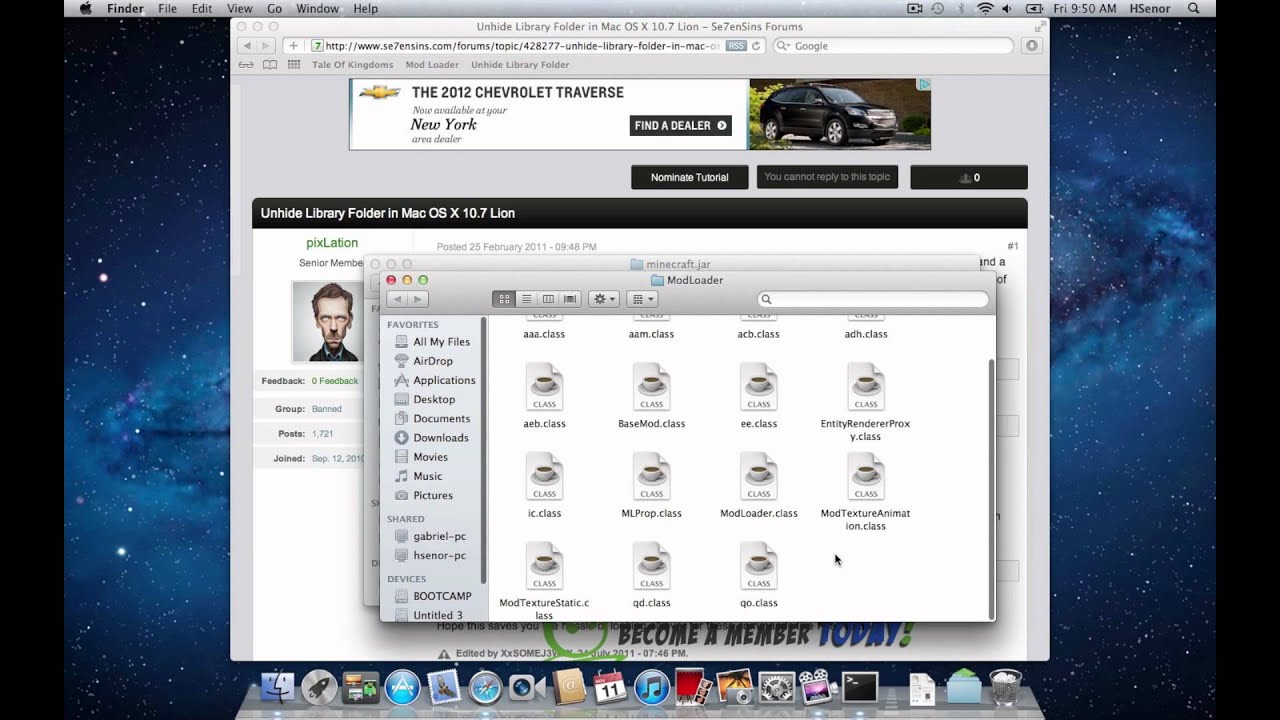Open iCal calendar in the Dock
The image size is (1280, 720).
click(609, 687)
